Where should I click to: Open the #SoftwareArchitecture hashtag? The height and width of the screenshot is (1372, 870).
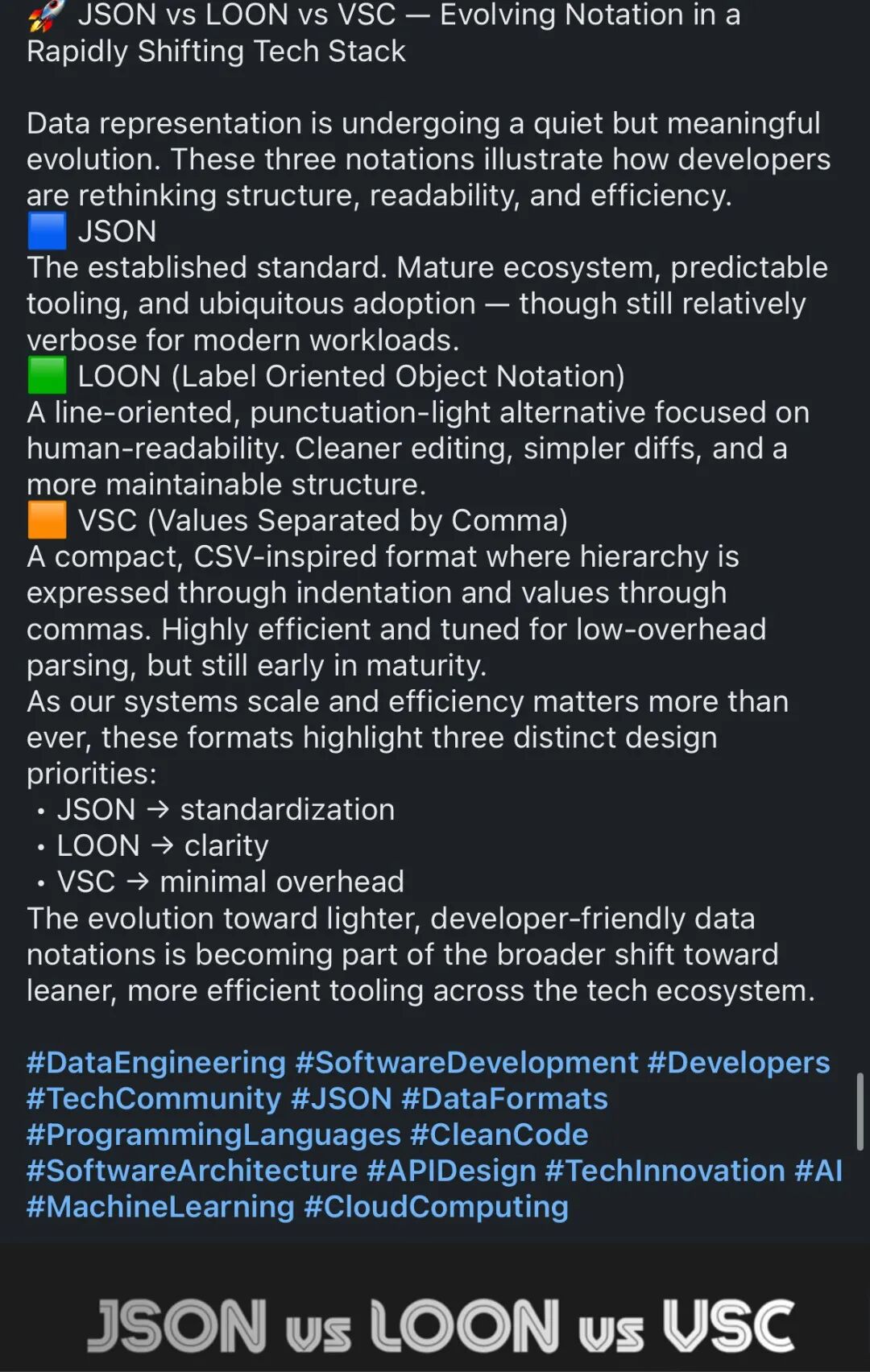pyautogui.click(x=192, y=1171)
